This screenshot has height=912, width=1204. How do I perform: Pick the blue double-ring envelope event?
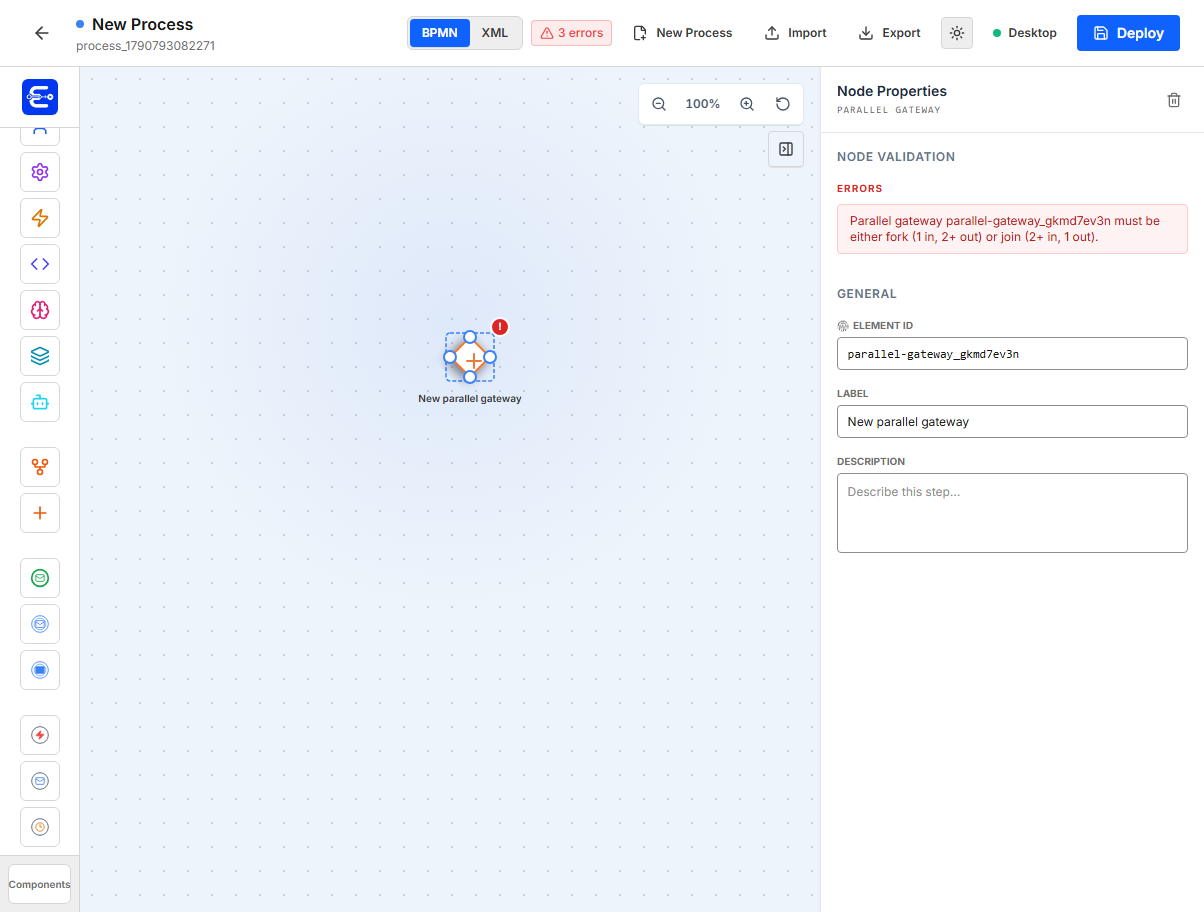click(x=40, y=624)
